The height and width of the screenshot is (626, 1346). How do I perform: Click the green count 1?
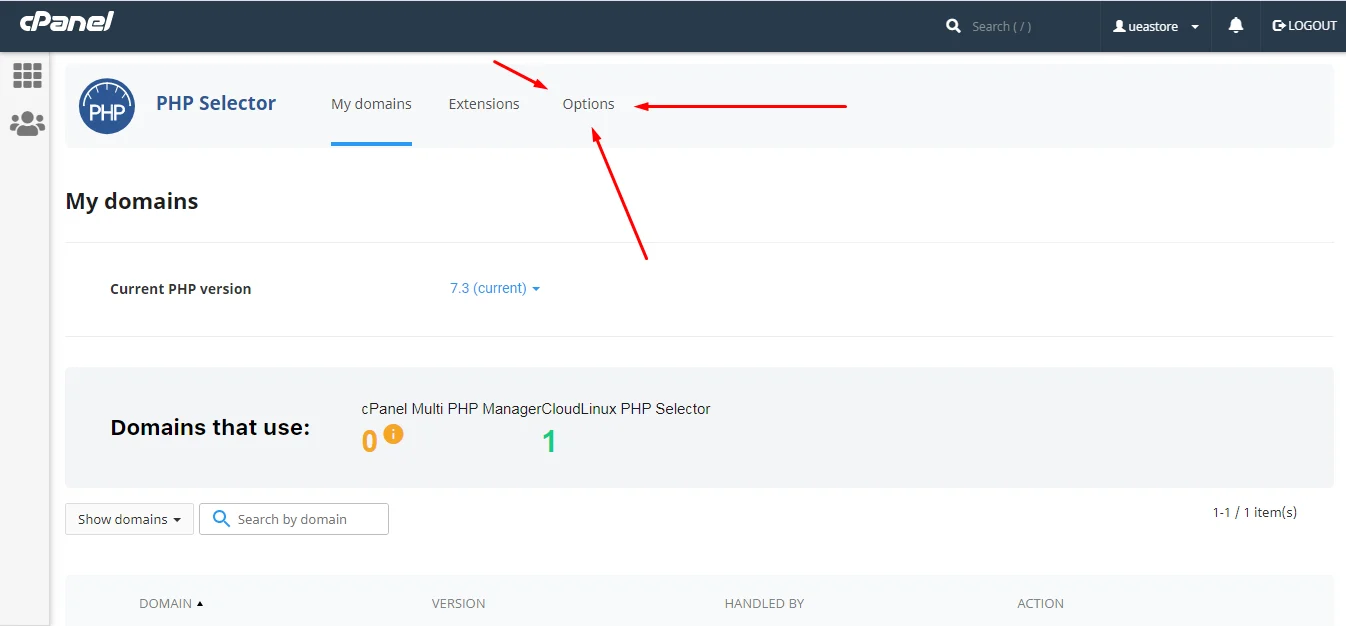pyautogui.click(x=549, y=441)
